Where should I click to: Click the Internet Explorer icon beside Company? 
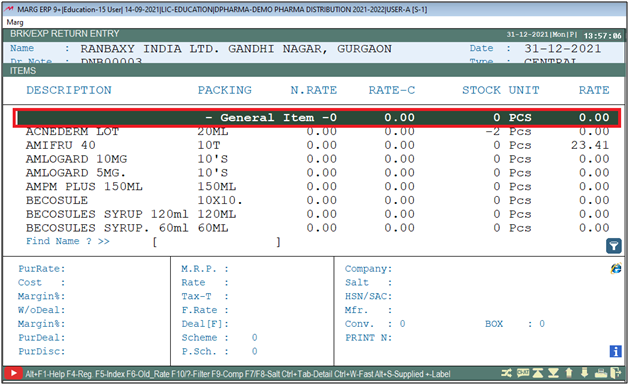pos(616,268)
